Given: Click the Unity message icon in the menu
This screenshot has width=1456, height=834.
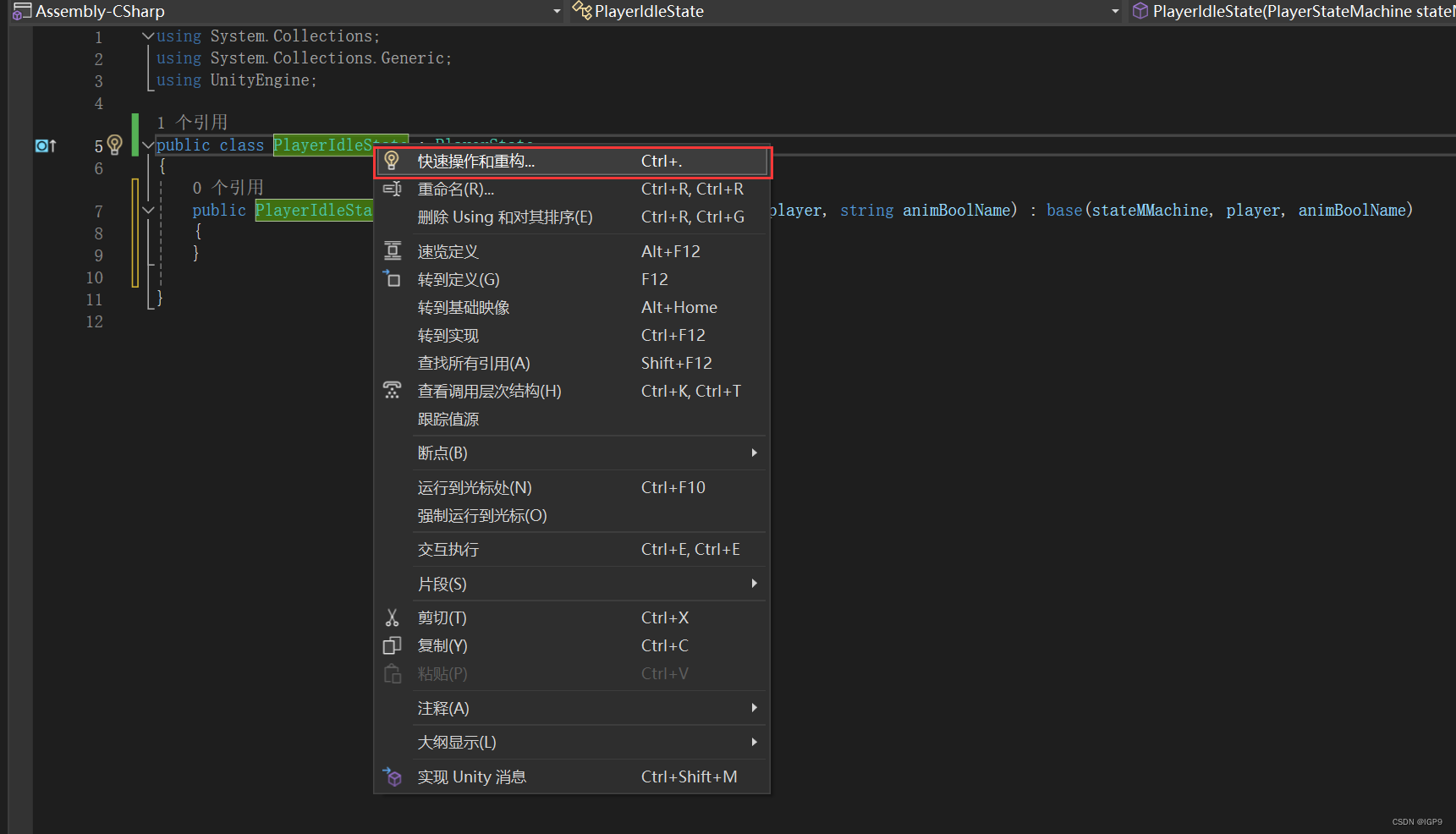Looking at the screenshot, I should [393, 776].
